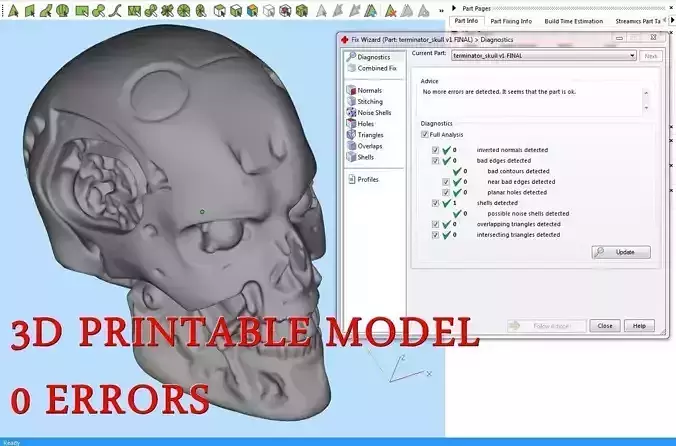The image size is (676, 446).
Task: Toggle bad edges detected checkbox
Action: 435,161
